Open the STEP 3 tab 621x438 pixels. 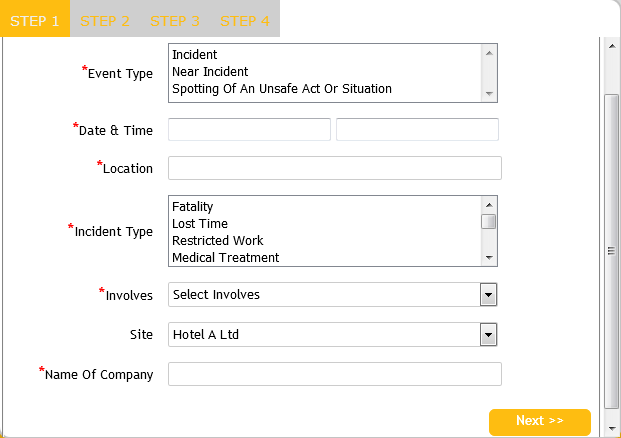point(175,20)
